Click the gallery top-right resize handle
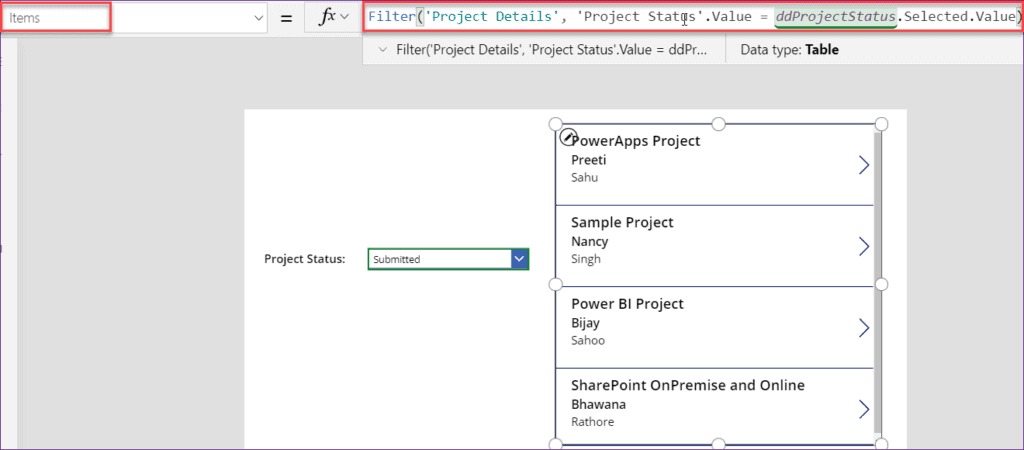1024x450 pixels. tap(881, 124)
